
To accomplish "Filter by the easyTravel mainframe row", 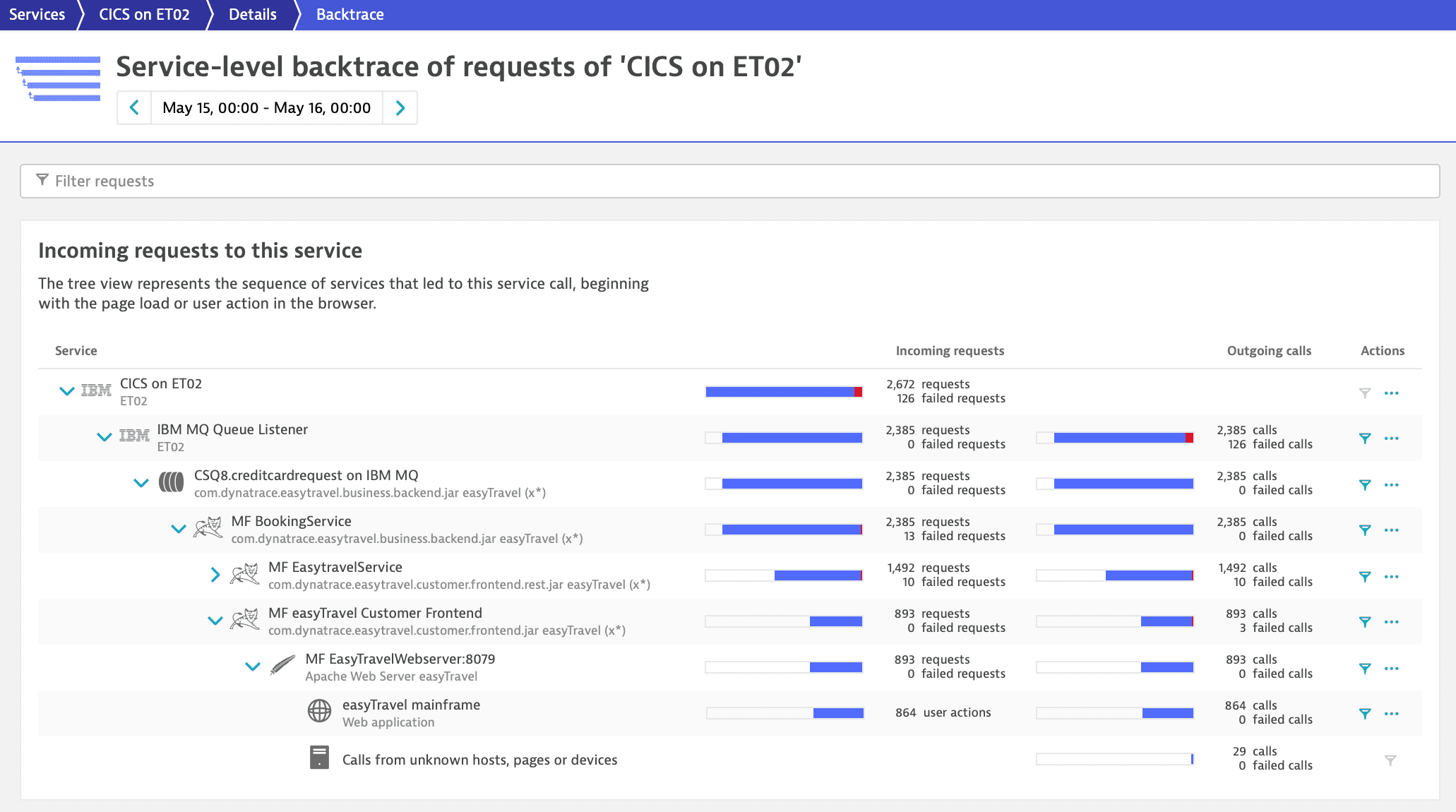I will [x=1365, y=714].
